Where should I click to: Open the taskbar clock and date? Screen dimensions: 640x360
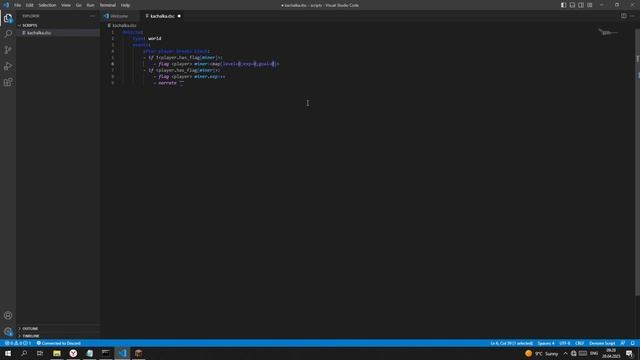coord(611,353)
